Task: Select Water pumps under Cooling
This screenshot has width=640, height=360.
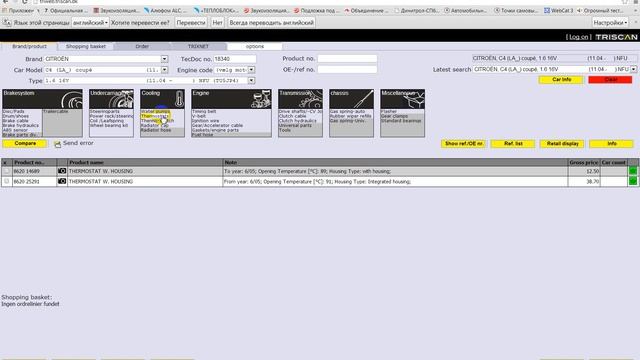Action: point(155,111)
